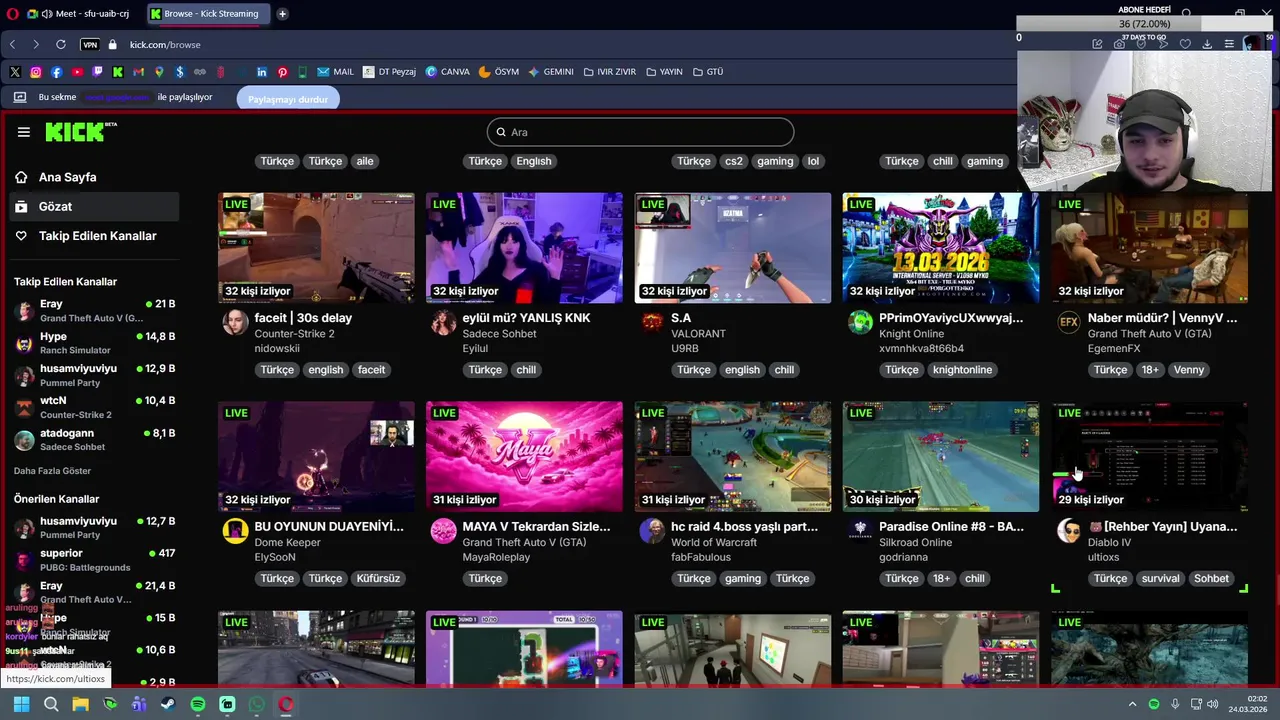Open the CANVA bookmark
Viewport: 1280px width, 720px height.
pos(447,72)
